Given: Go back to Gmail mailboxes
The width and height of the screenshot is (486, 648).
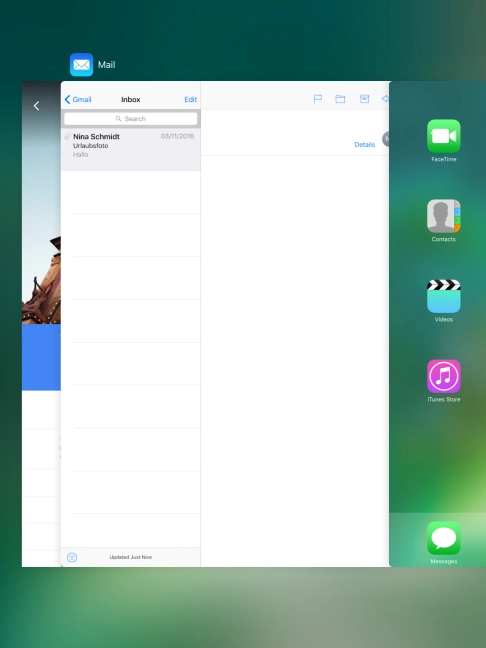Looking at the screenshot, I should click(x=78, y=99).
